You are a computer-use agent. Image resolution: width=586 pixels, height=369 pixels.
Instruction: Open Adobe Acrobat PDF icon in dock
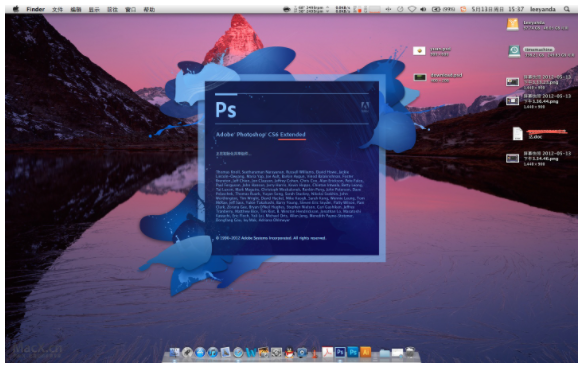[x=327, y=352]
